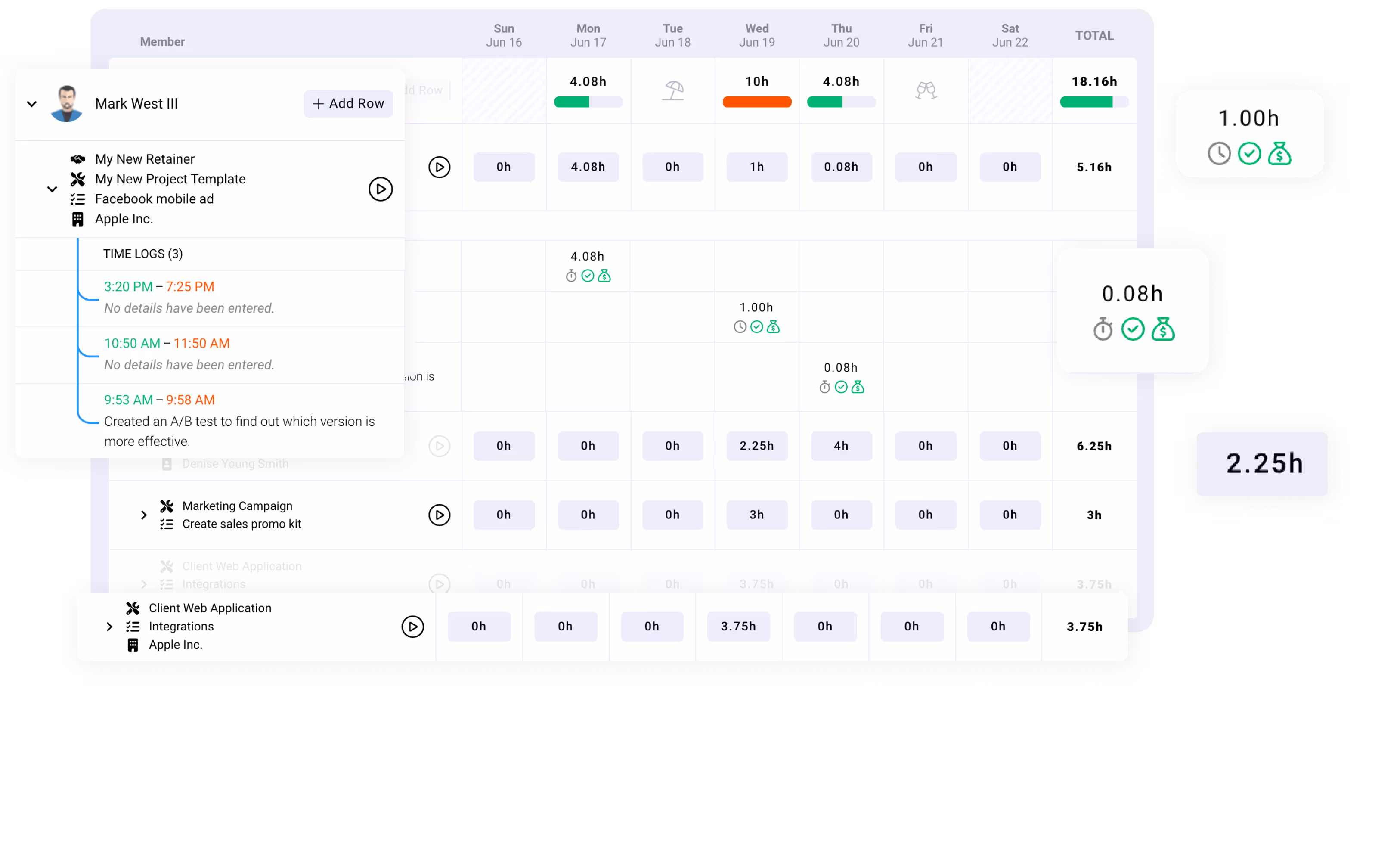Click the 3.75h Wednesday cell for Integrations
Screen dimensions: 1400x844
pyautogui.click(x=738, y=626)
